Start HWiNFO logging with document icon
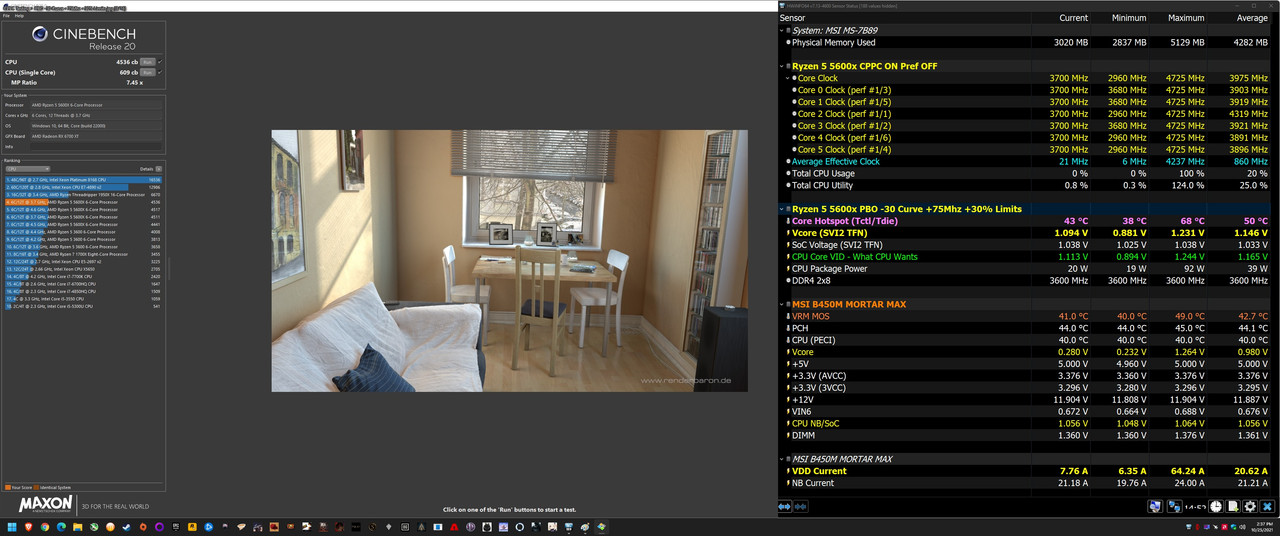The image size is (1280, 536). click(x=1233, y=507)
